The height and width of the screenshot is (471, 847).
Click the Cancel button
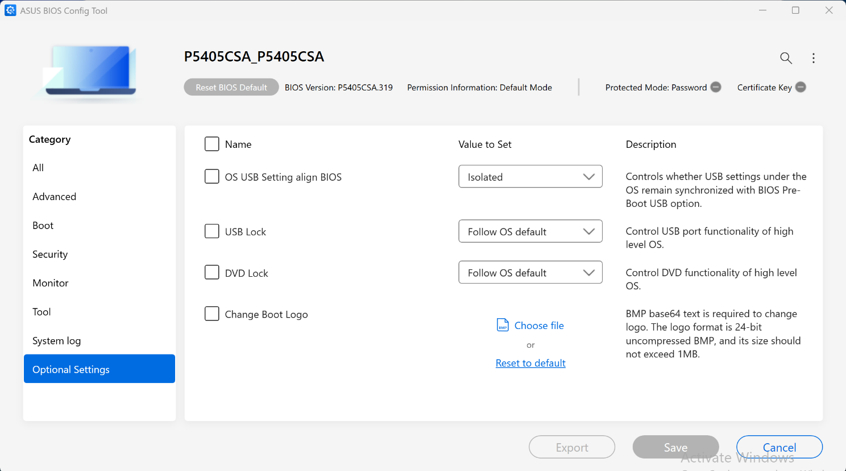(779, 447)
